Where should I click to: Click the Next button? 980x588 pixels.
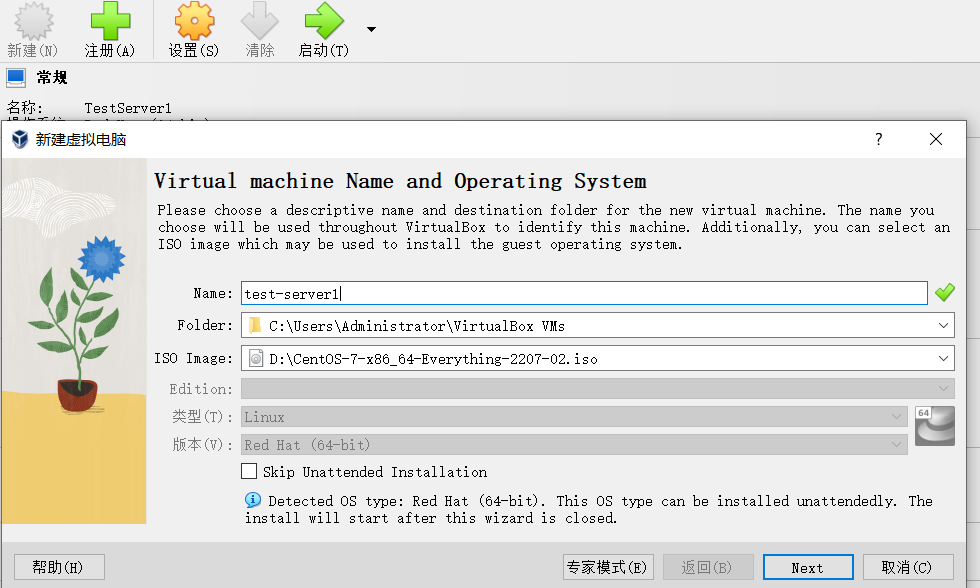pyautogui.click(x=808, y=567)
